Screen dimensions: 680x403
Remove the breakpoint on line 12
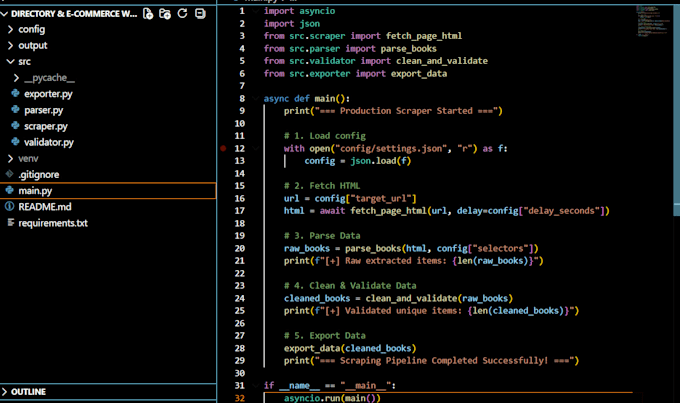223,148
